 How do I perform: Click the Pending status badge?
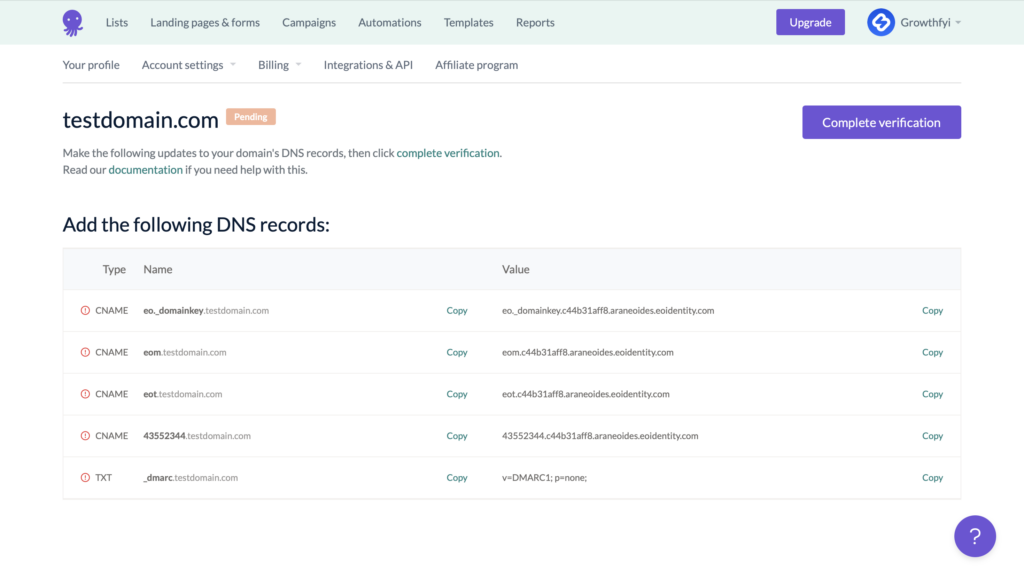tap(250, 117)
